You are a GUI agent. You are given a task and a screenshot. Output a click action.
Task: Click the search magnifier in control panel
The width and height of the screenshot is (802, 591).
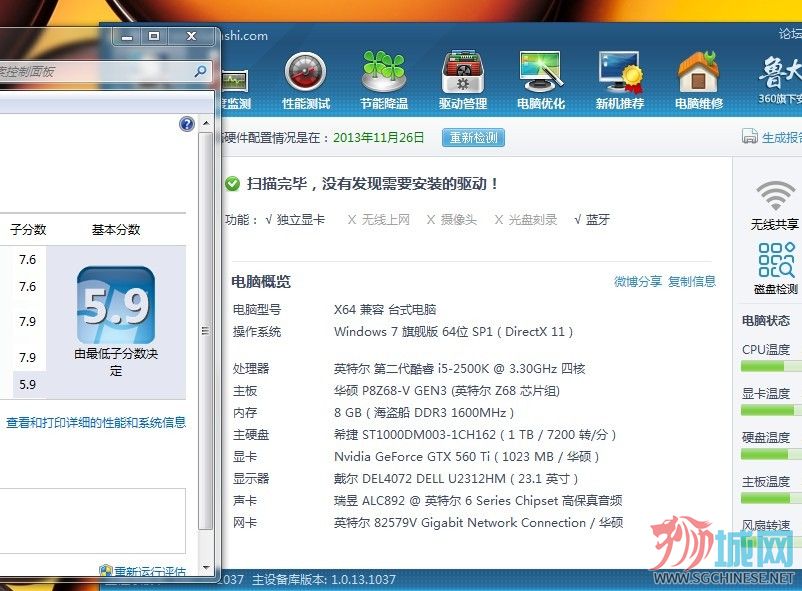coord(200,71)
